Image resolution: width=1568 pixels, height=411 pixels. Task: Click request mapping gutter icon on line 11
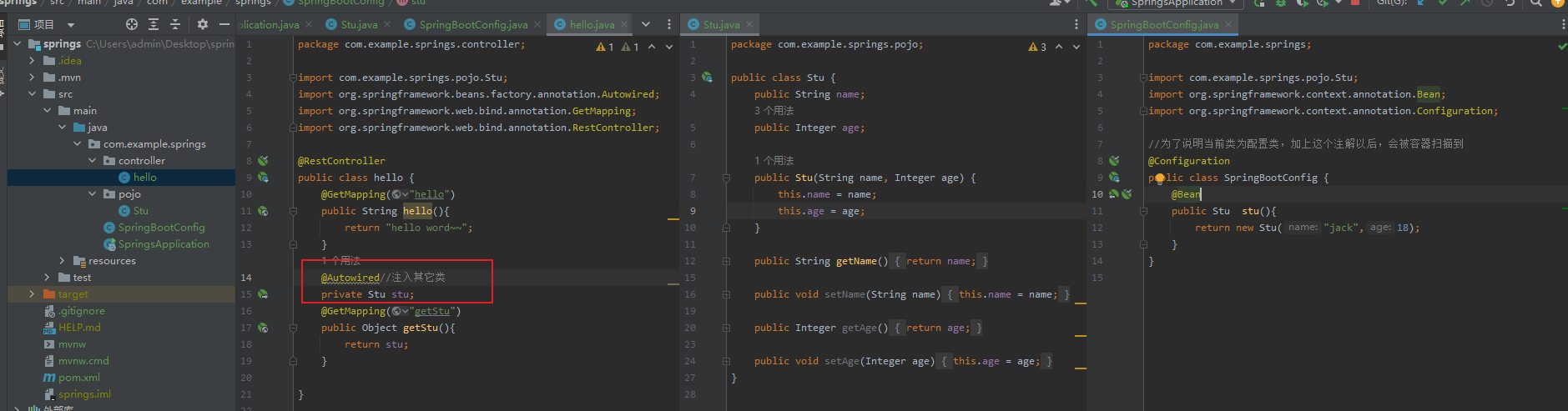point(263,210)
